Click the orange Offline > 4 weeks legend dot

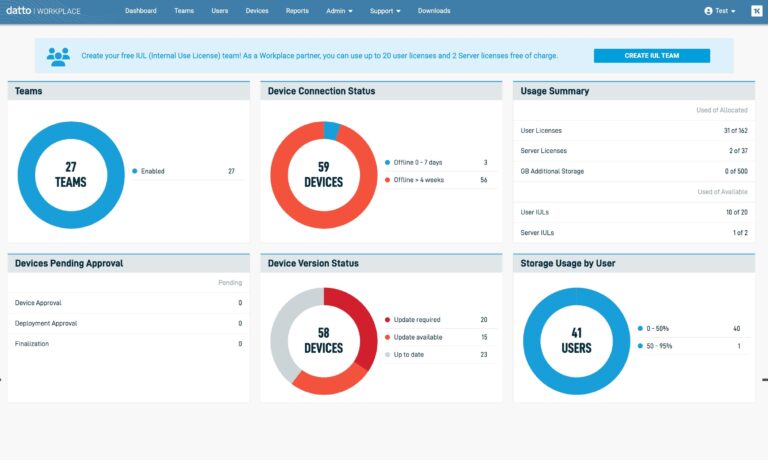coord(387,180)
